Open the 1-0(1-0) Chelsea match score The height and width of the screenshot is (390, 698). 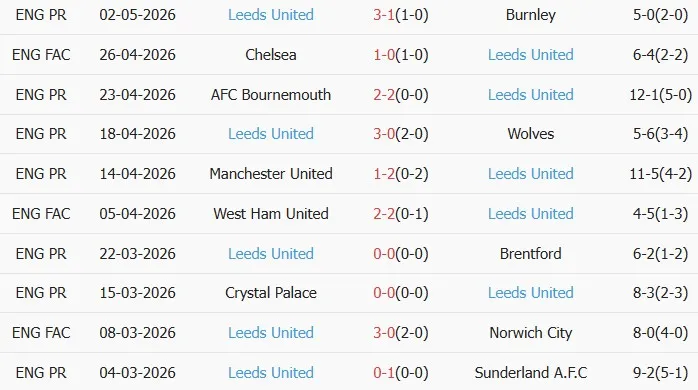coord(401,55)
